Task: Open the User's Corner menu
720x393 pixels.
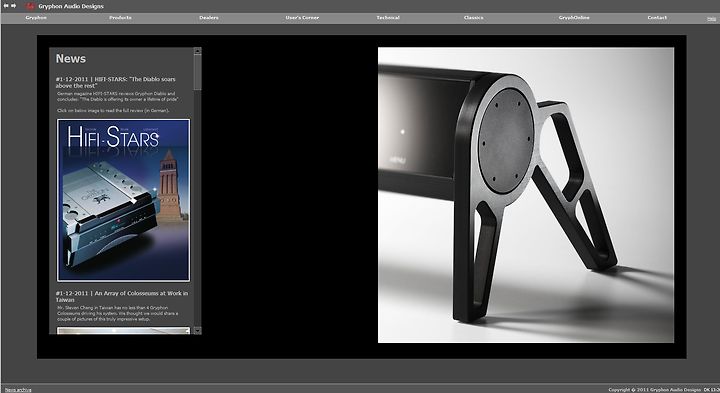Action: pyautogui.click(x=302, y=17)
